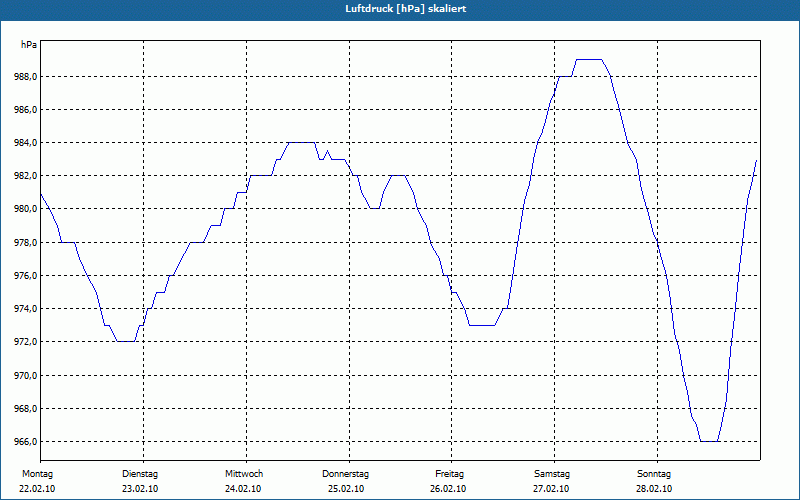Image resolution: width=800 pixels, height=500 pixels.
Task: Click the date 27.02.10
Action: [551, 489]
